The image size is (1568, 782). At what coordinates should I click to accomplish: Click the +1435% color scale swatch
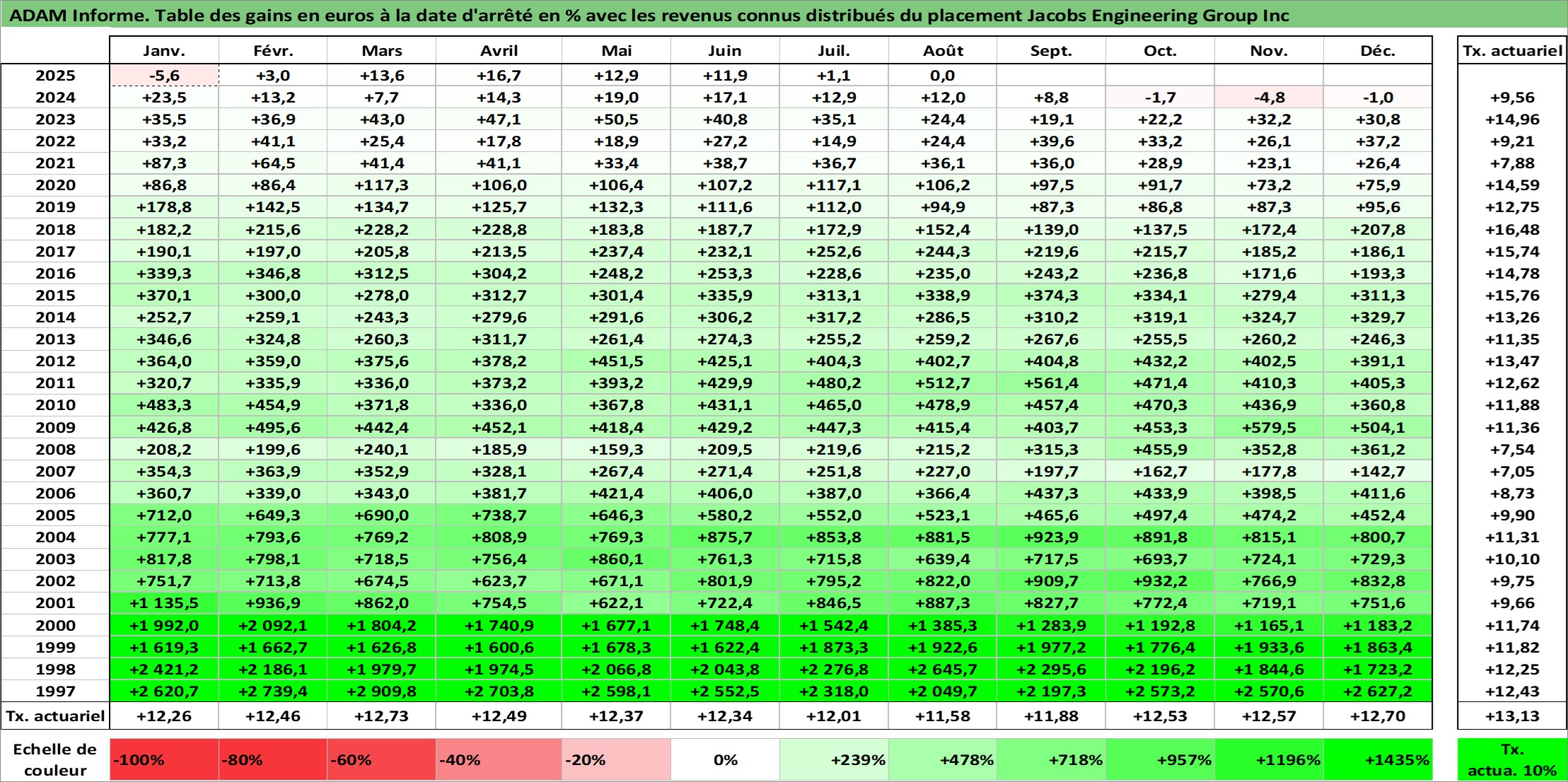[x=1378, y=759]
